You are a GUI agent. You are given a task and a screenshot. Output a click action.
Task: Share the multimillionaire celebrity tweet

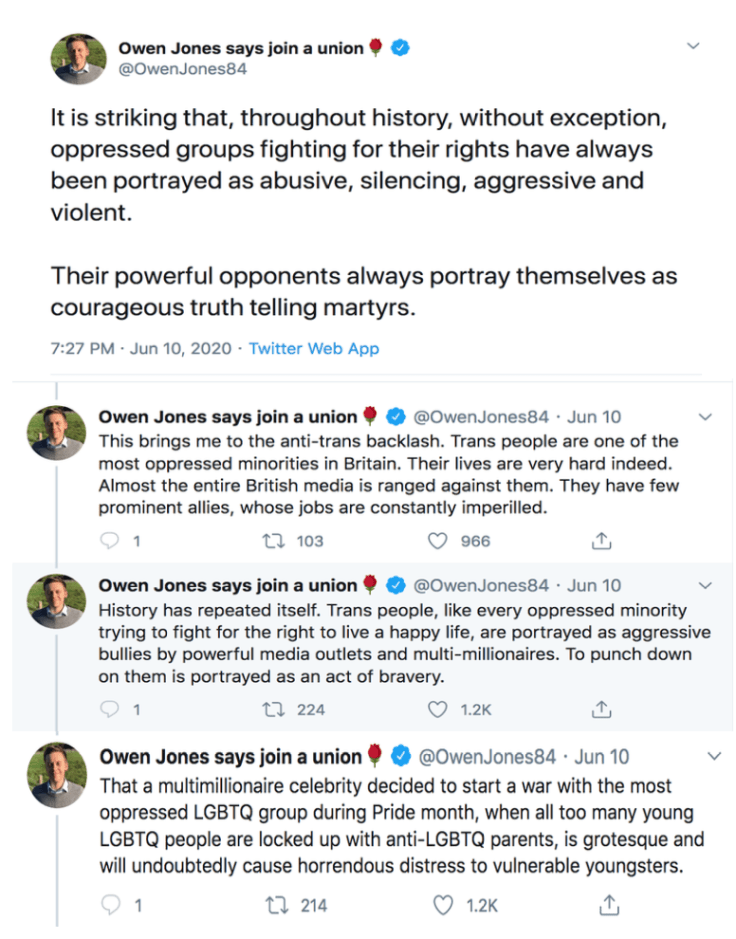(608, 905)
